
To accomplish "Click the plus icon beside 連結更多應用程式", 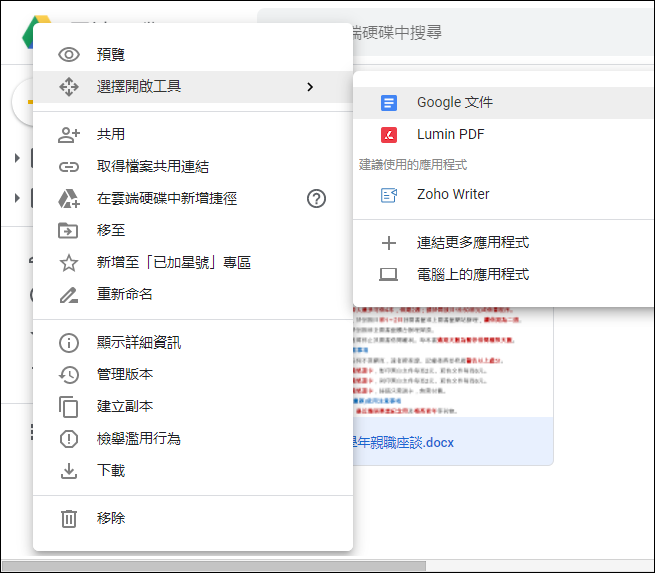I will (388, 243).
